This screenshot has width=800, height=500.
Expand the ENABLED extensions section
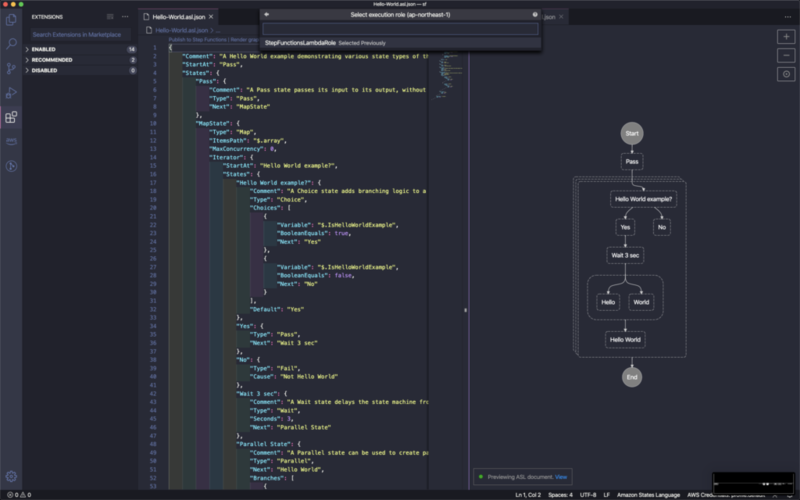80,49
